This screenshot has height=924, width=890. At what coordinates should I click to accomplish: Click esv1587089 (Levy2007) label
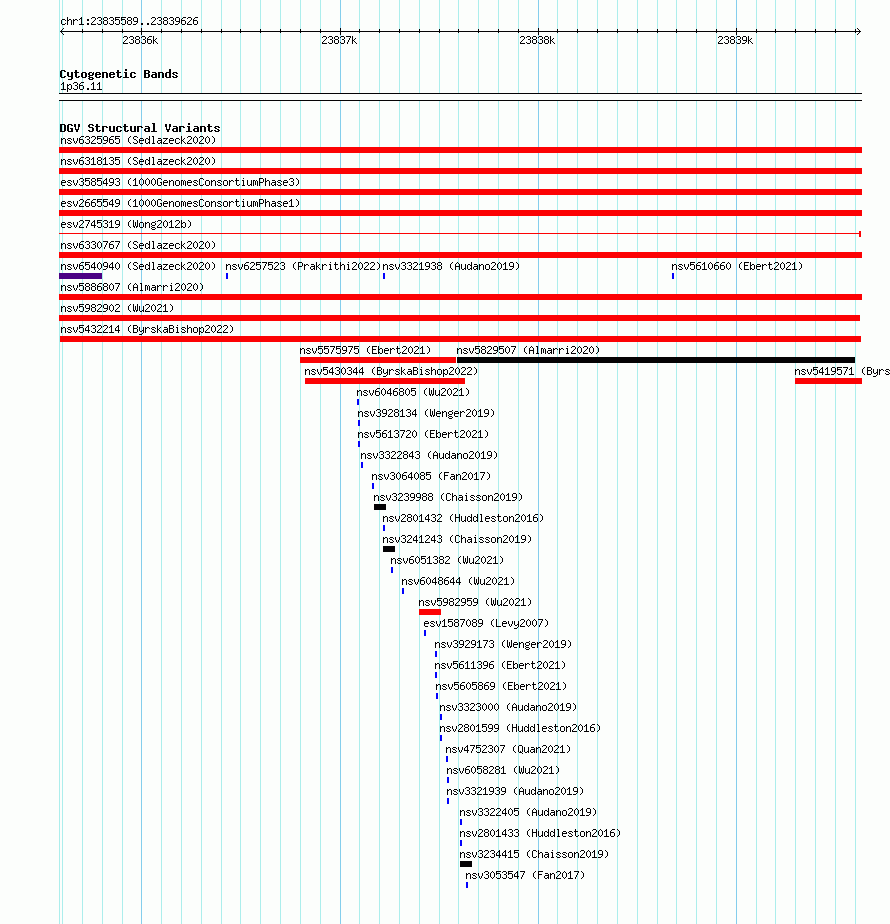pyautogui.click(x=486, y=623)
